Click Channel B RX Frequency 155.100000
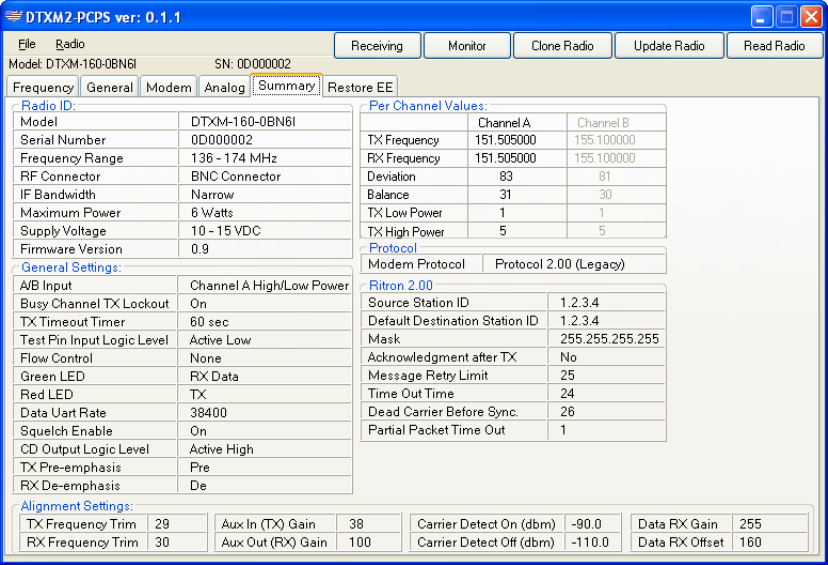828x565 pixels. tap(605, 158)
